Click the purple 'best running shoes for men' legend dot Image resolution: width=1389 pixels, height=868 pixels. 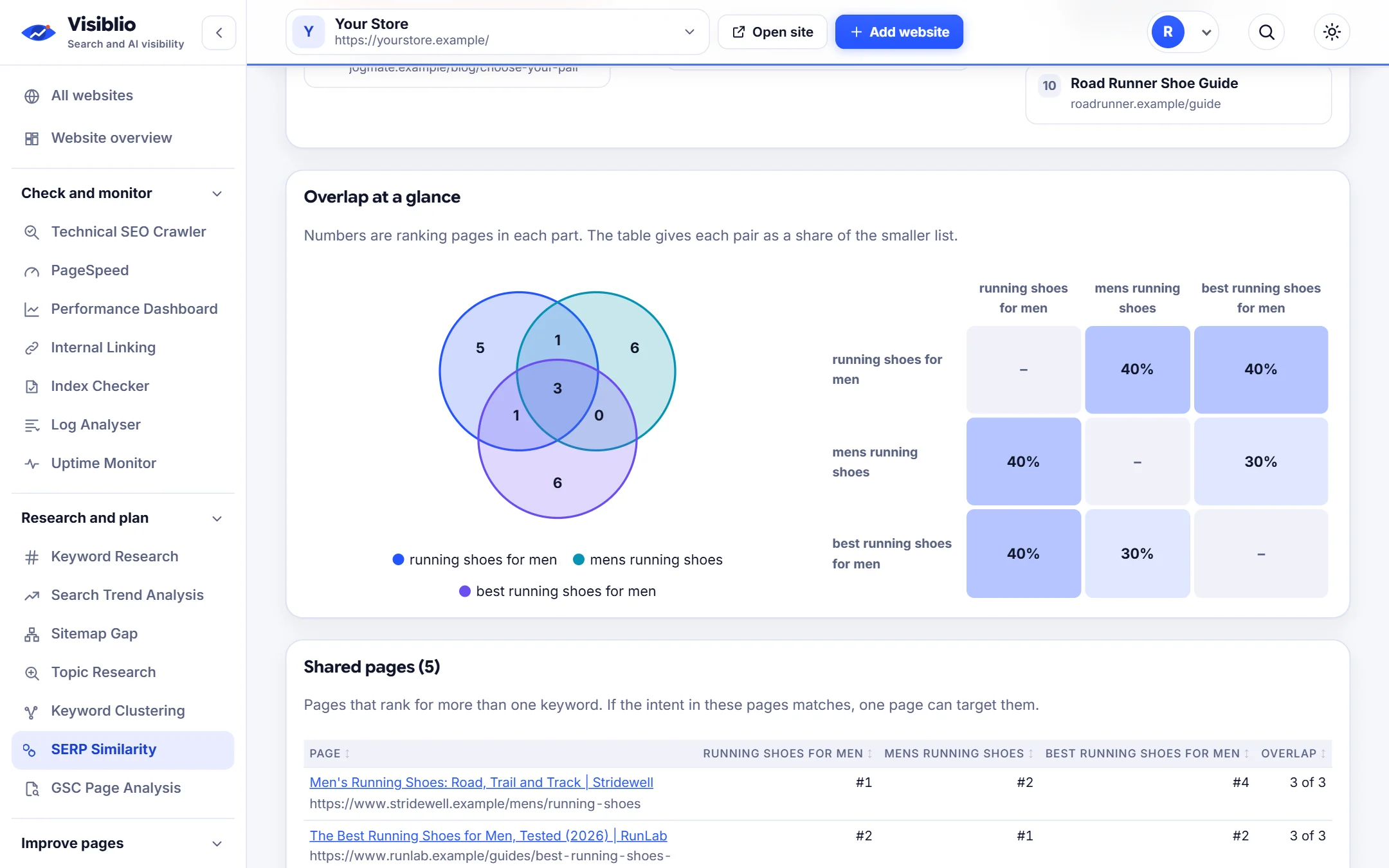click(x=465, y=591)
